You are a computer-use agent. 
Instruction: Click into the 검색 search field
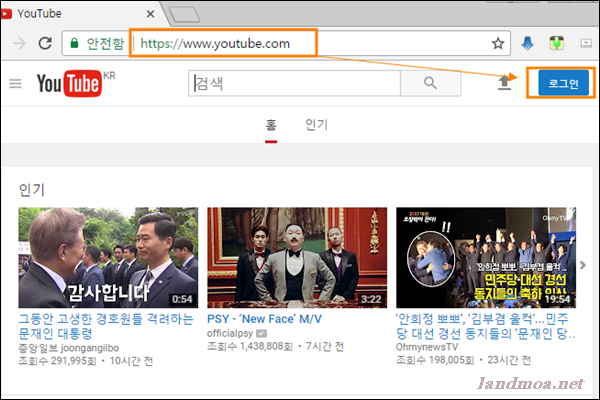pos(294,83)
